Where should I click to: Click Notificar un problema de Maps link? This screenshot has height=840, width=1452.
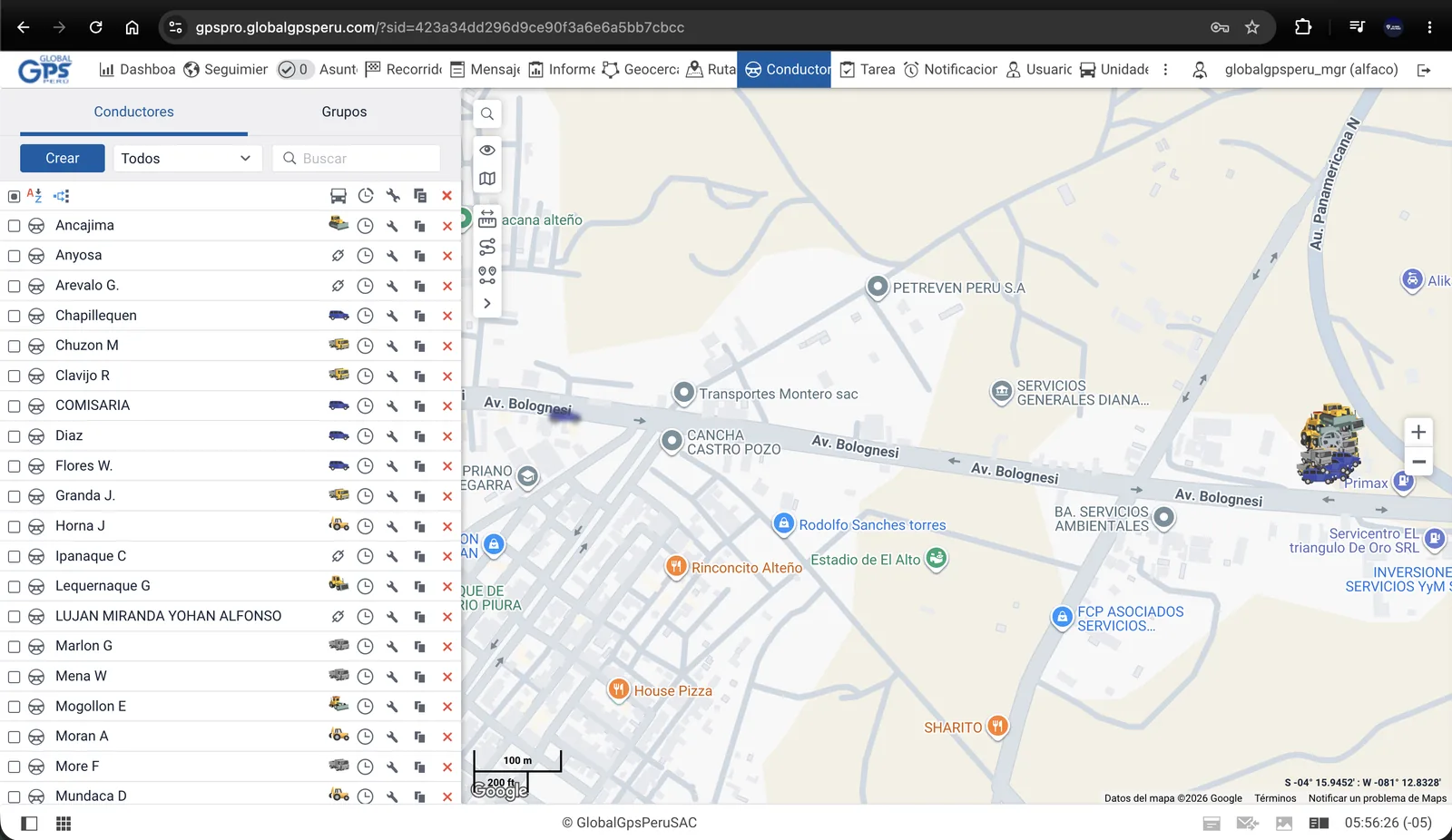(x=1378, y=798)
